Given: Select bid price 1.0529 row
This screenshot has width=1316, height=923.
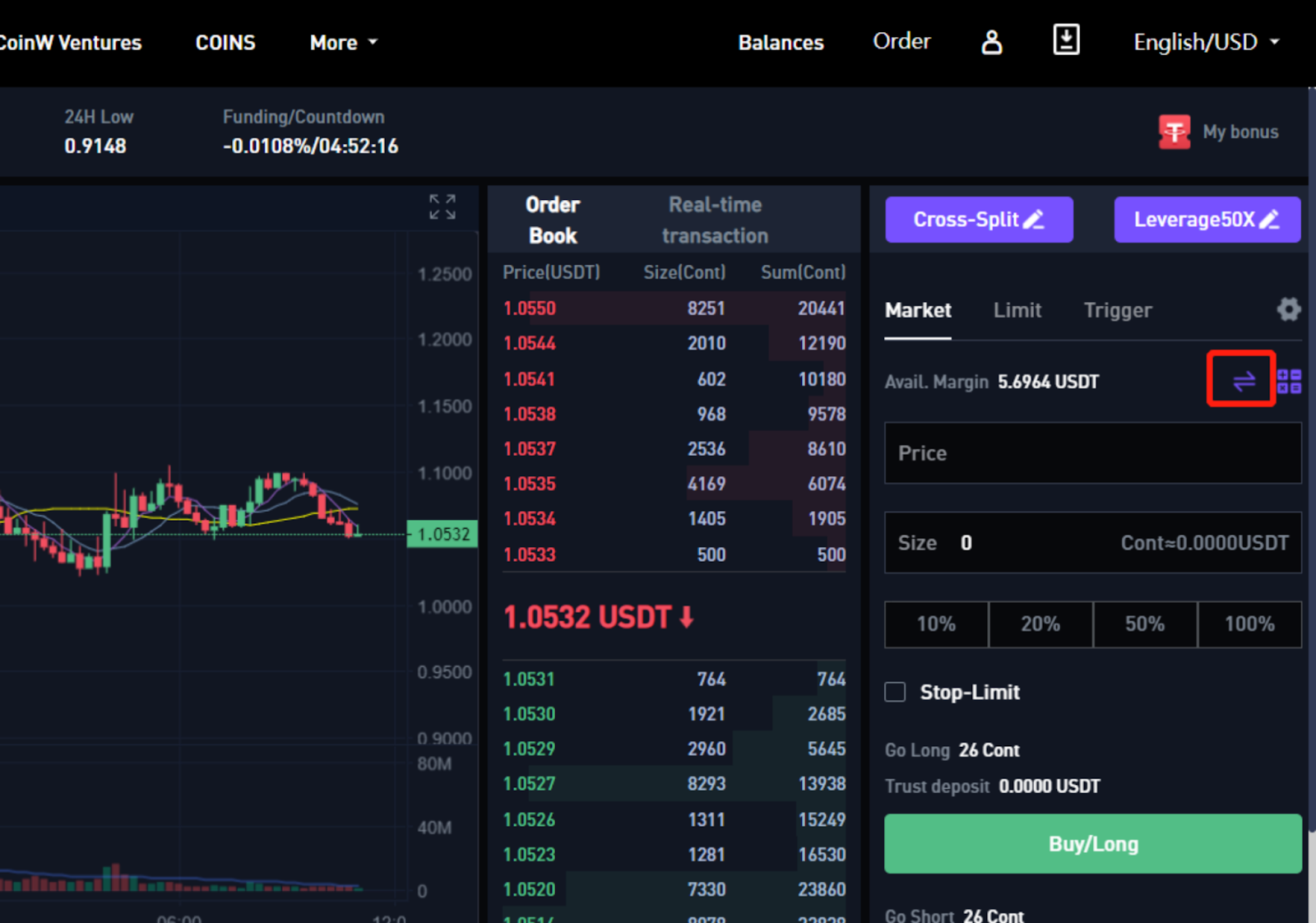Looking at the screenshot, I should click(674, 749).
